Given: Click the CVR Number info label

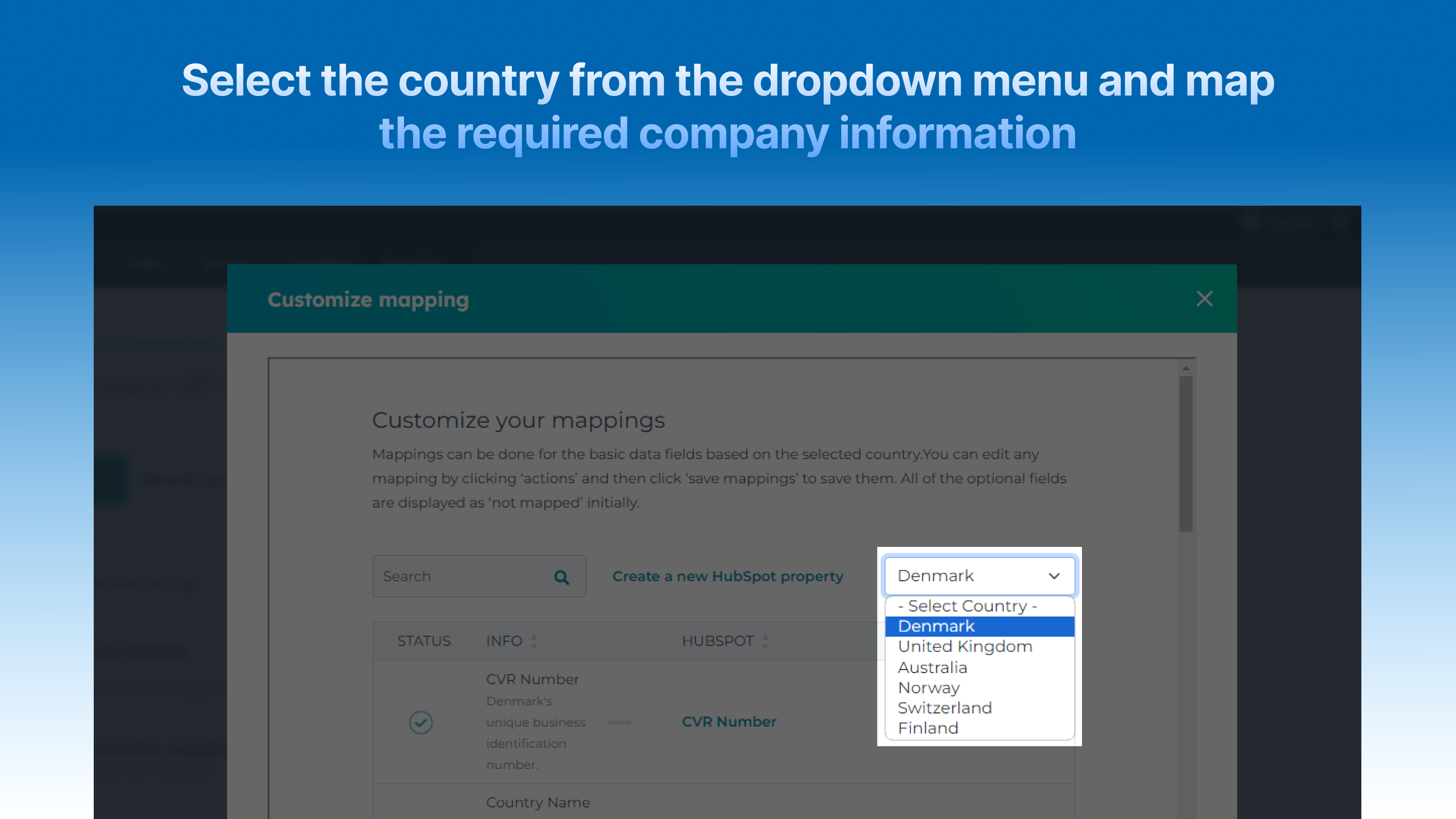Looking at the screenshot, I should [532, 679].
